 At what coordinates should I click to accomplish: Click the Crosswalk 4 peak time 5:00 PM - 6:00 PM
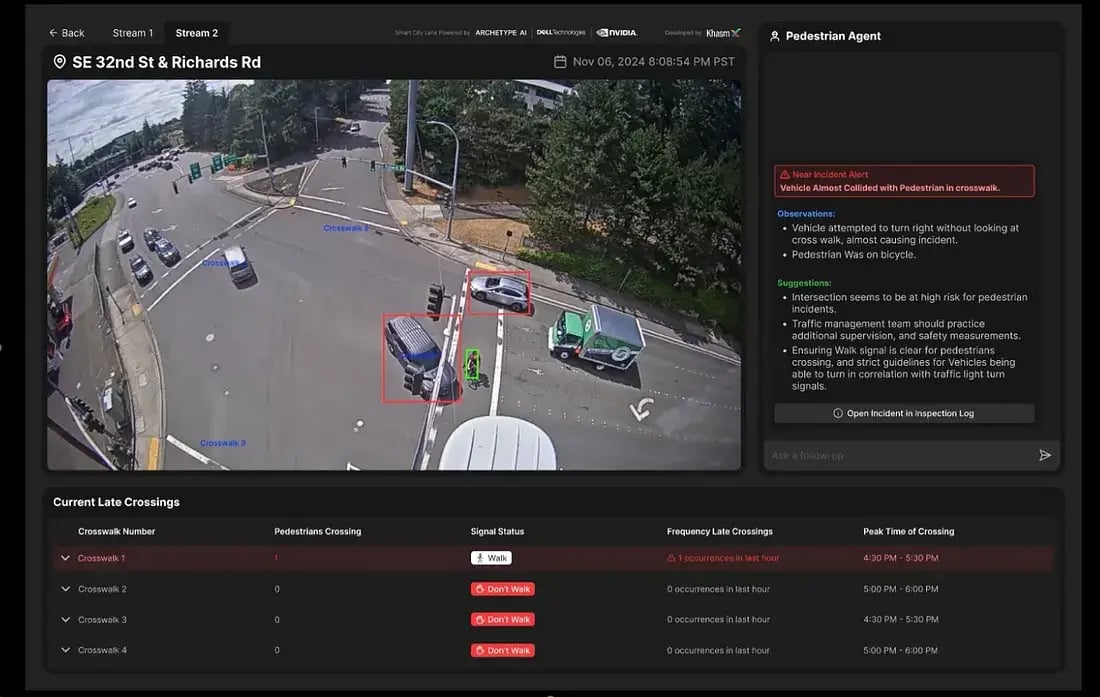(901, 651)
